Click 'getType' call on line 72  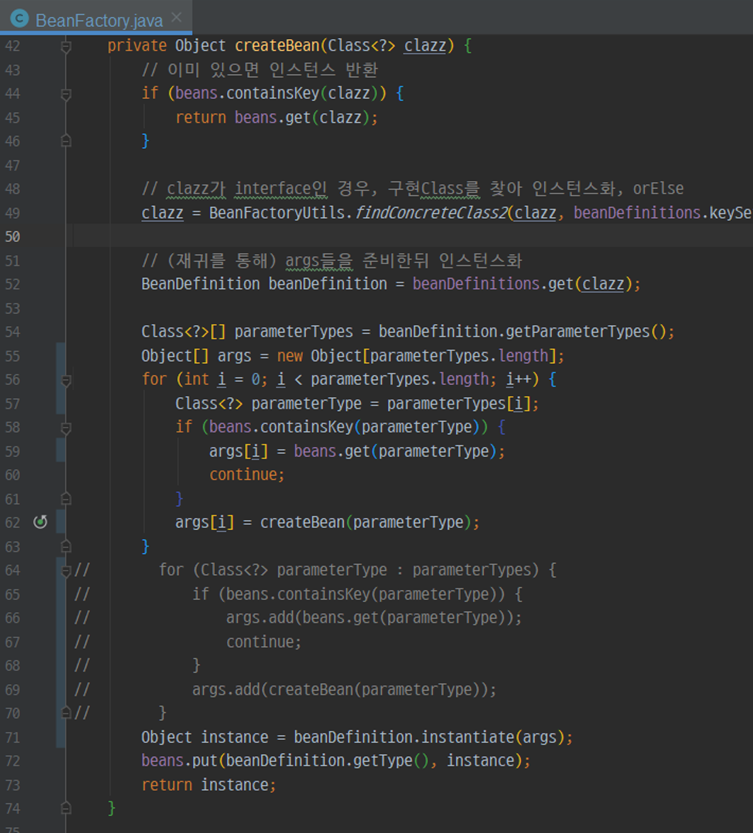click(383, 761)
